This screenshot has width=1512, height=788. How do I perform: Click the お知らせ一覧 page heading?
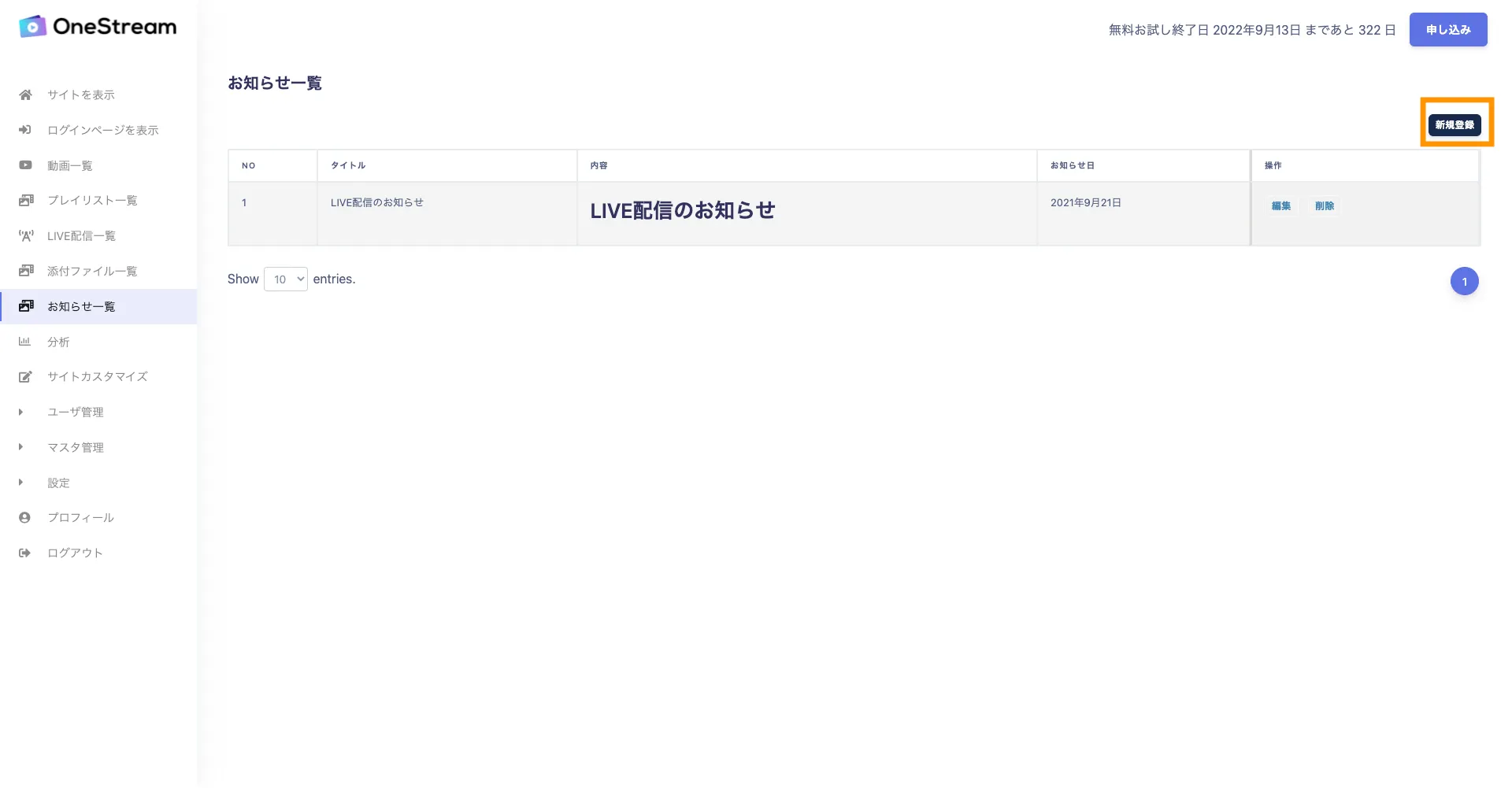tap(275, 83)
